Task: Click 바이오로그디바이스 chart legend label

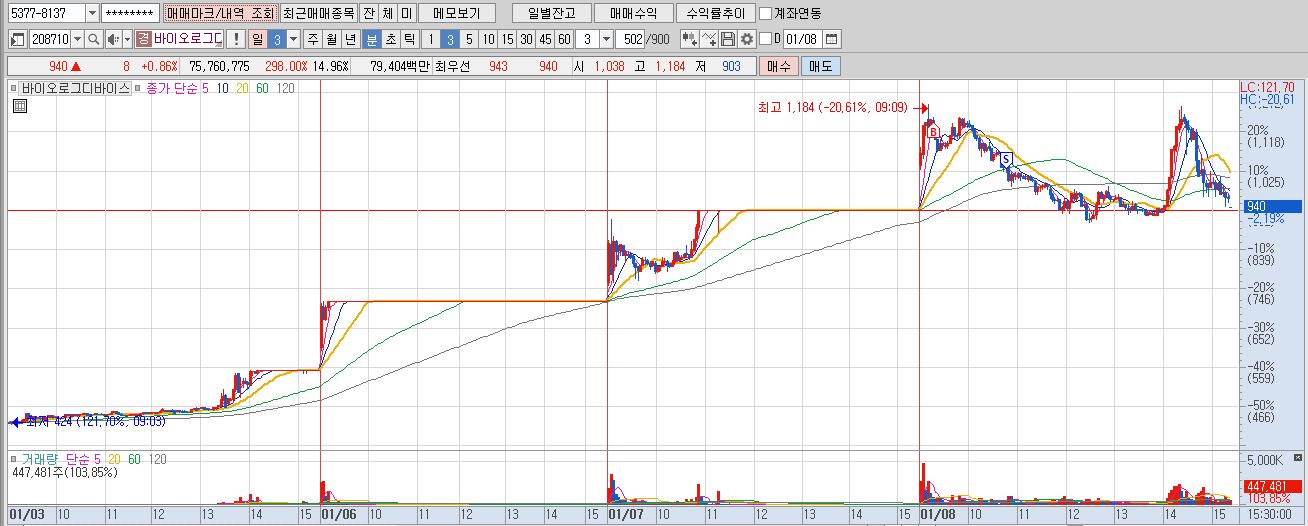Action: pos(75,88)
